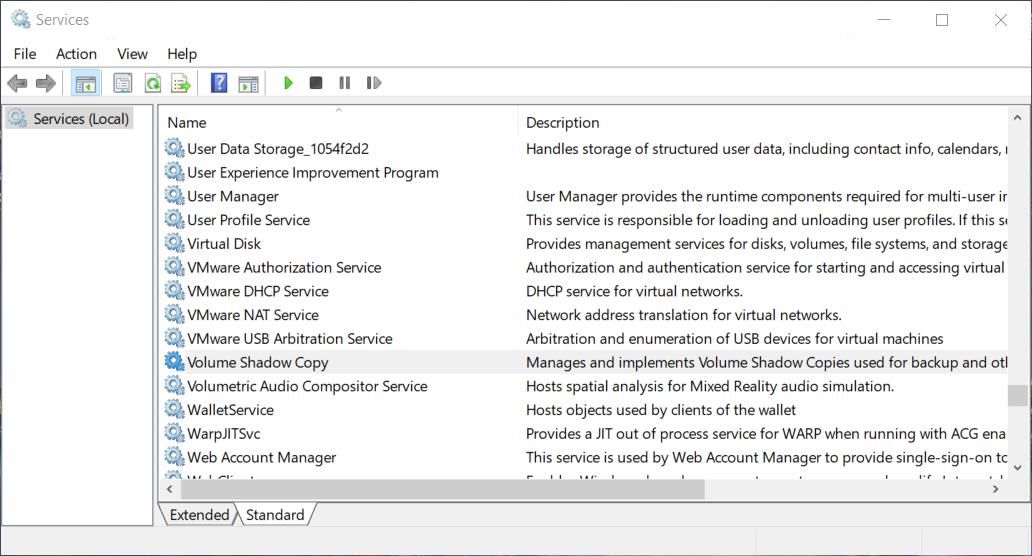
Task: Open the Action menu
Action: (x=76, y=54)
